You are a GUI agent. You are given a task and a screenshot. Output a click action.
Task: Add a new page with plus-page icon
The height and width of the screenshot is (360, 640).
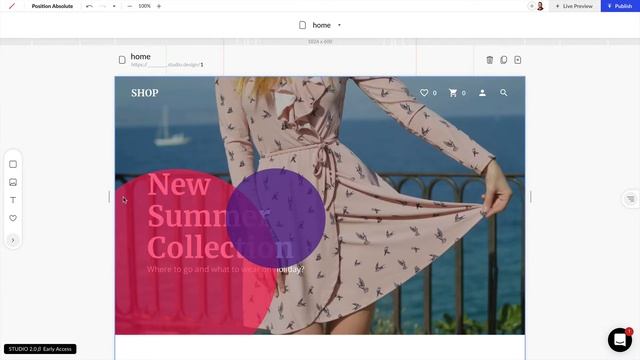518,60
